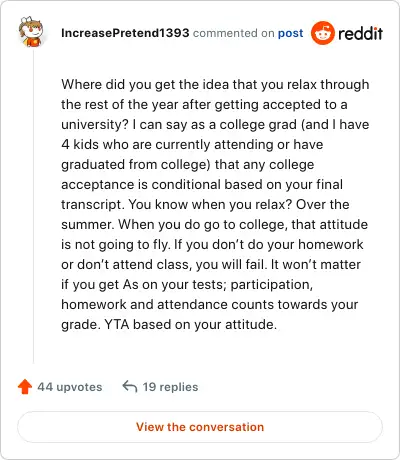Click the sentence "YTA based on your attitude."
This screenshot has width=400, height=460.
pos(191,324)
